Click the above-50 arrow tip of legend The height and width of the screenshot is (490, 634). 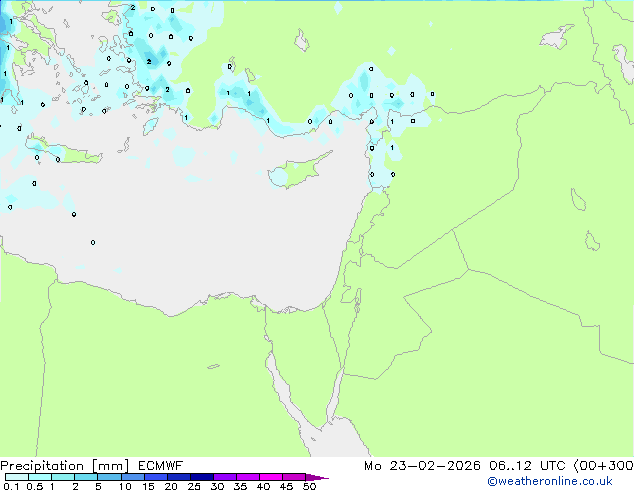coord(317,477)
